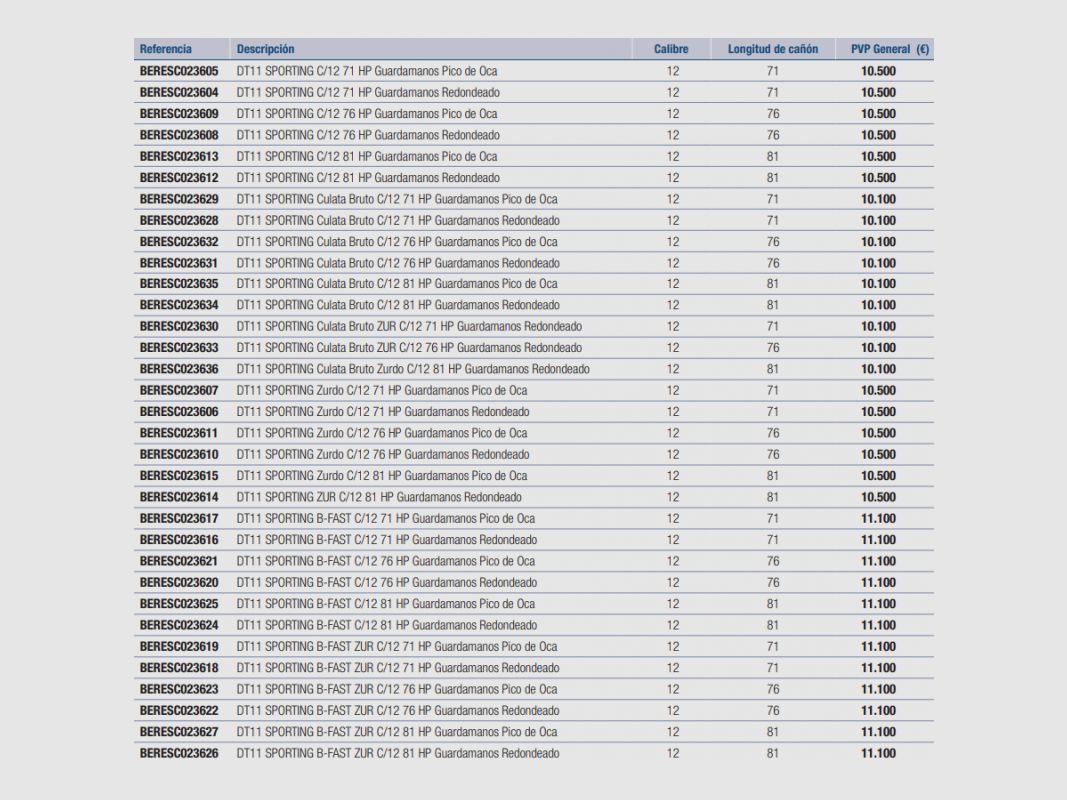Image resolution: width=1067 pixels, height=800 pixels.
Task: Click reference BERESC023626
Action: (x=179, y=753)
